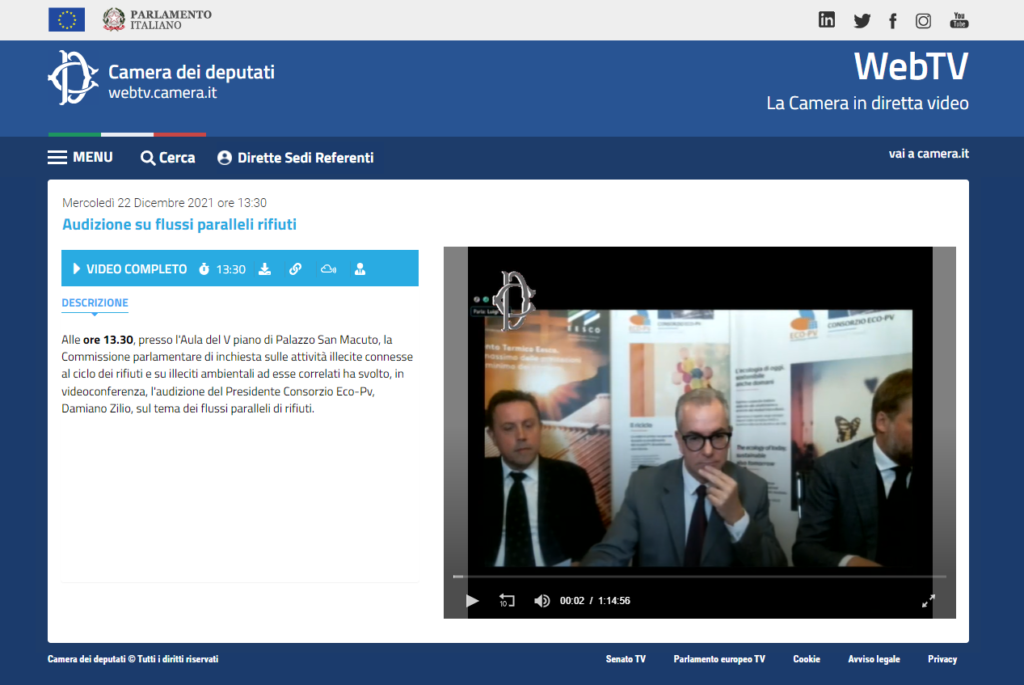Click the speaker person icon
1024x685 pixels.
(360, 269)
